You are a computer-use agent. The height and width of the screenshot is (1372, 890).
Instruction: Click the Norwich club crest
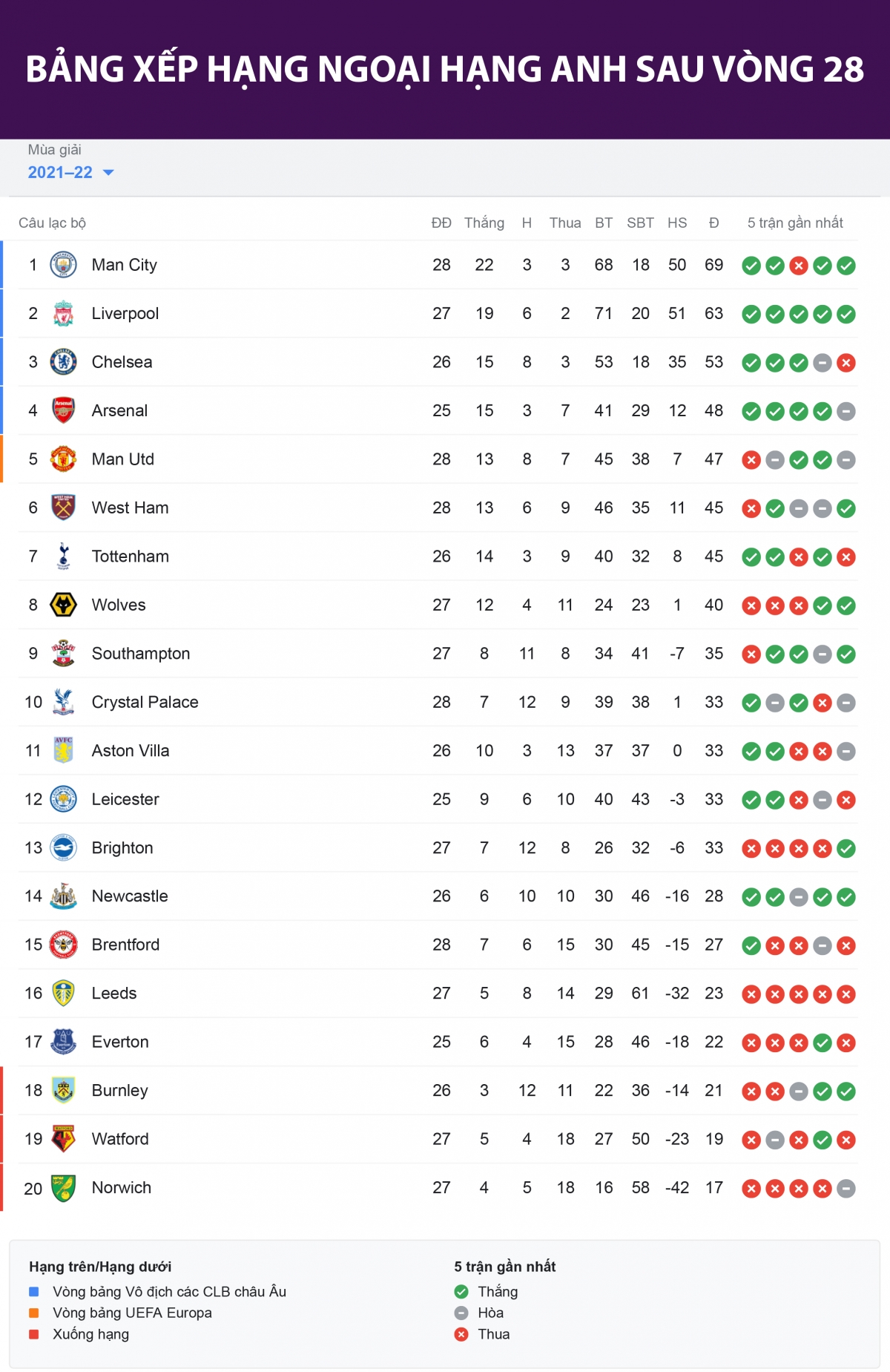point(63,1187)
